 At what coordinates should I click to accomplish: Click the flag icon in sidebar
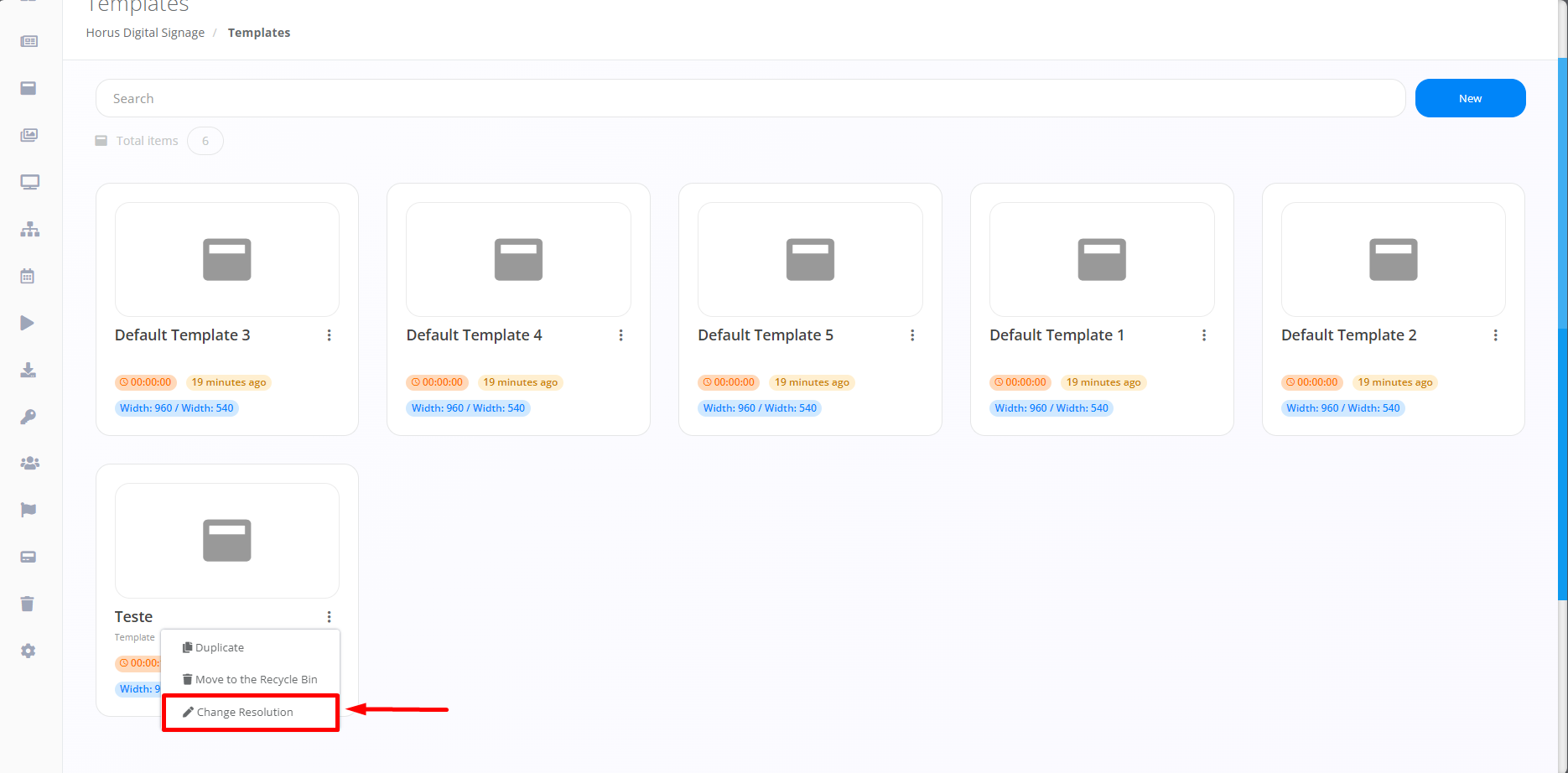pyautogui.click(x=28, y=510)
